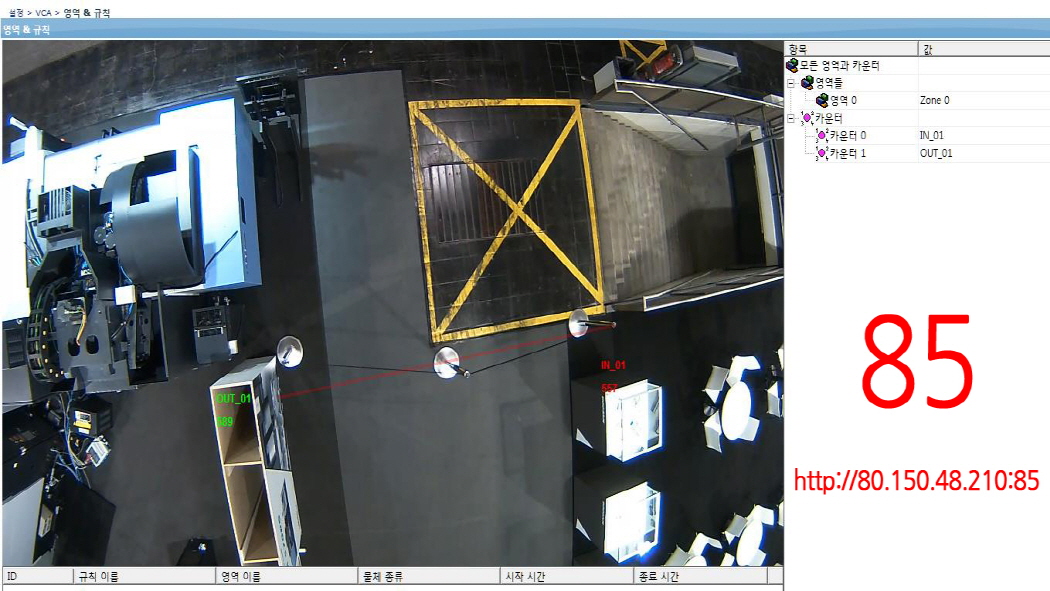
Task: Click the 영역들 zones group icon
Action: (x=808, y=83)
